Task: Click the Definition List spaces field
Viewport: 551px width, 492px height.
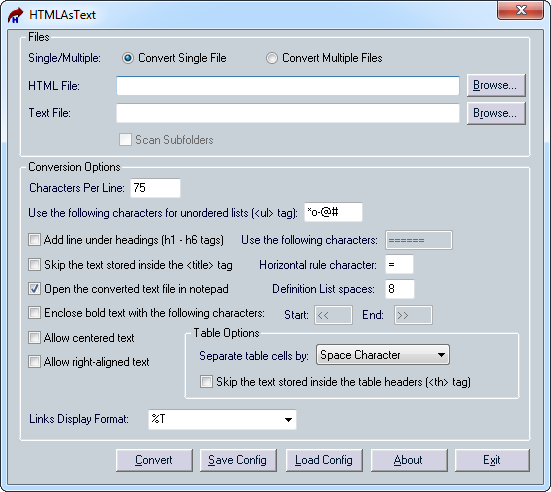Action: pos(400,289)
